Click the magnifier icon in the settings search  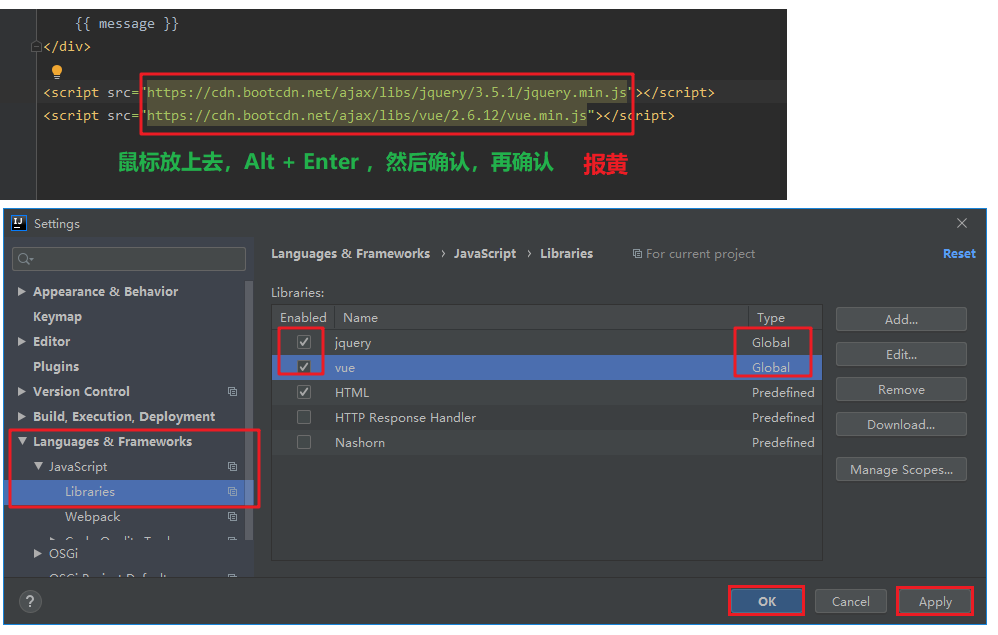tap(25, 259)
